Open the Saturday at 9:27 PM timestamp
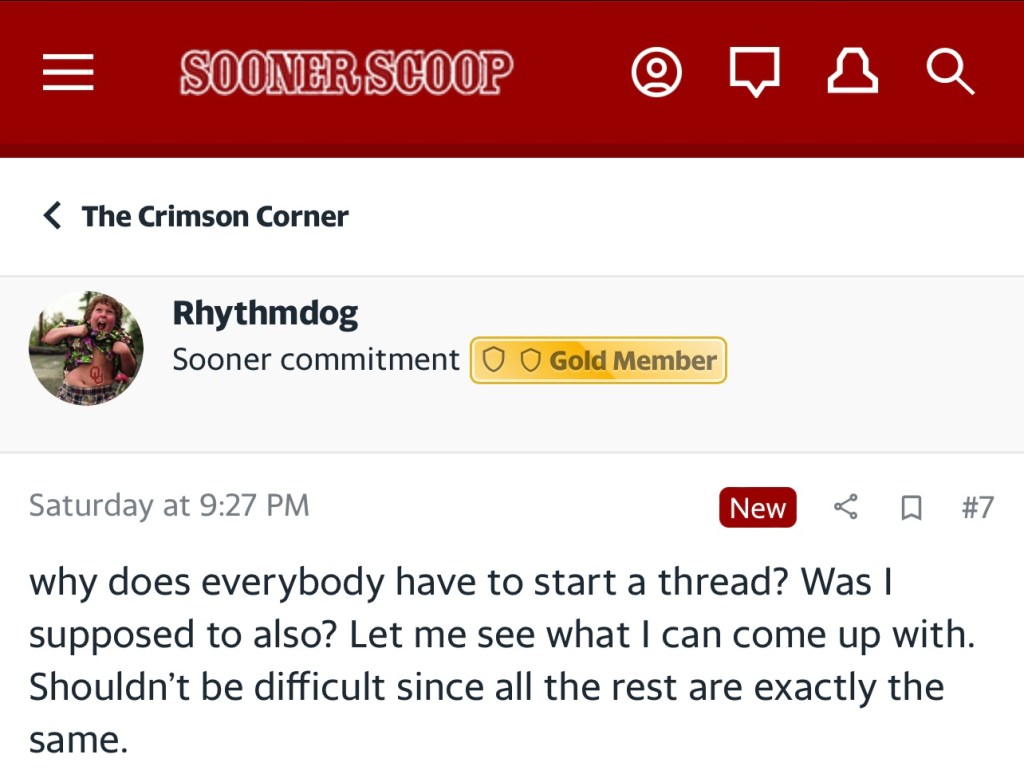 169,506
